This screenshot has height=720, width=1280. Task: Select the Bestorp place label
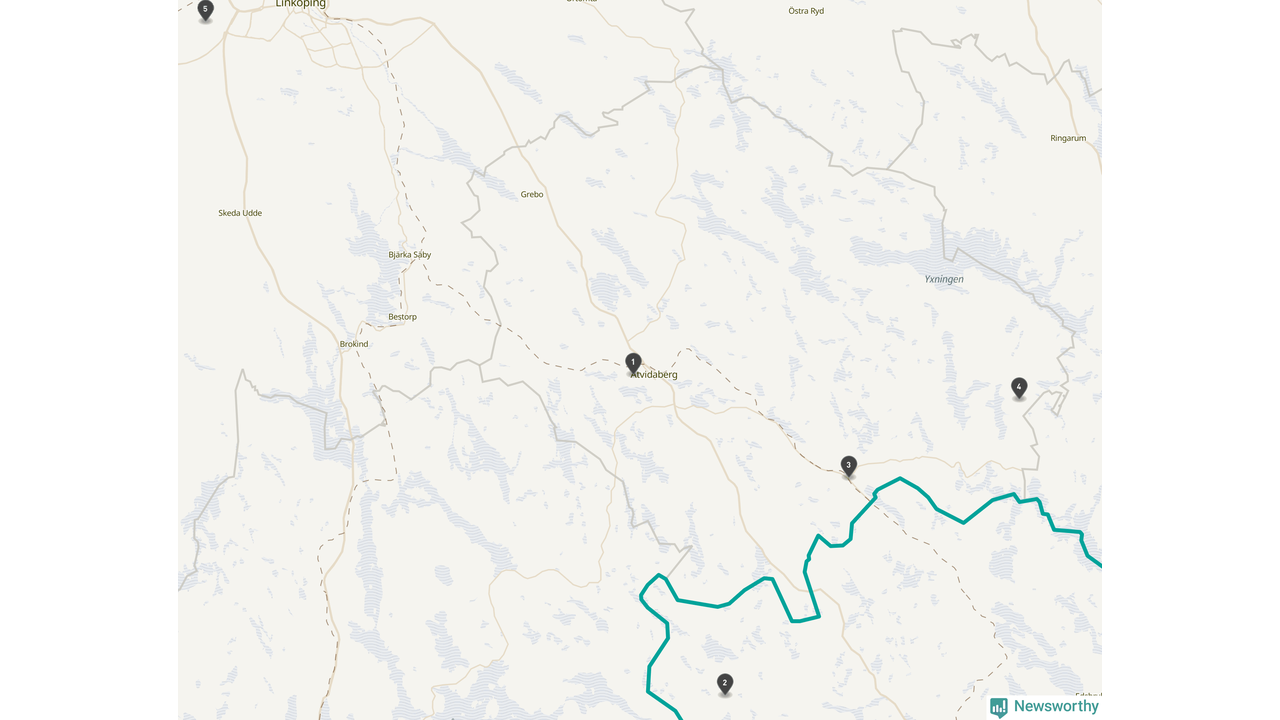click(x=402, y=317)
